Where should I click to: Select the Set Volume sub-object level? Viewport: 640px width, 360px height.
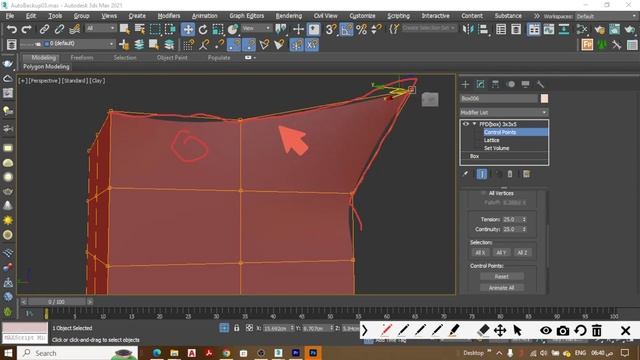pyautogui.click(x=496, y=148)
